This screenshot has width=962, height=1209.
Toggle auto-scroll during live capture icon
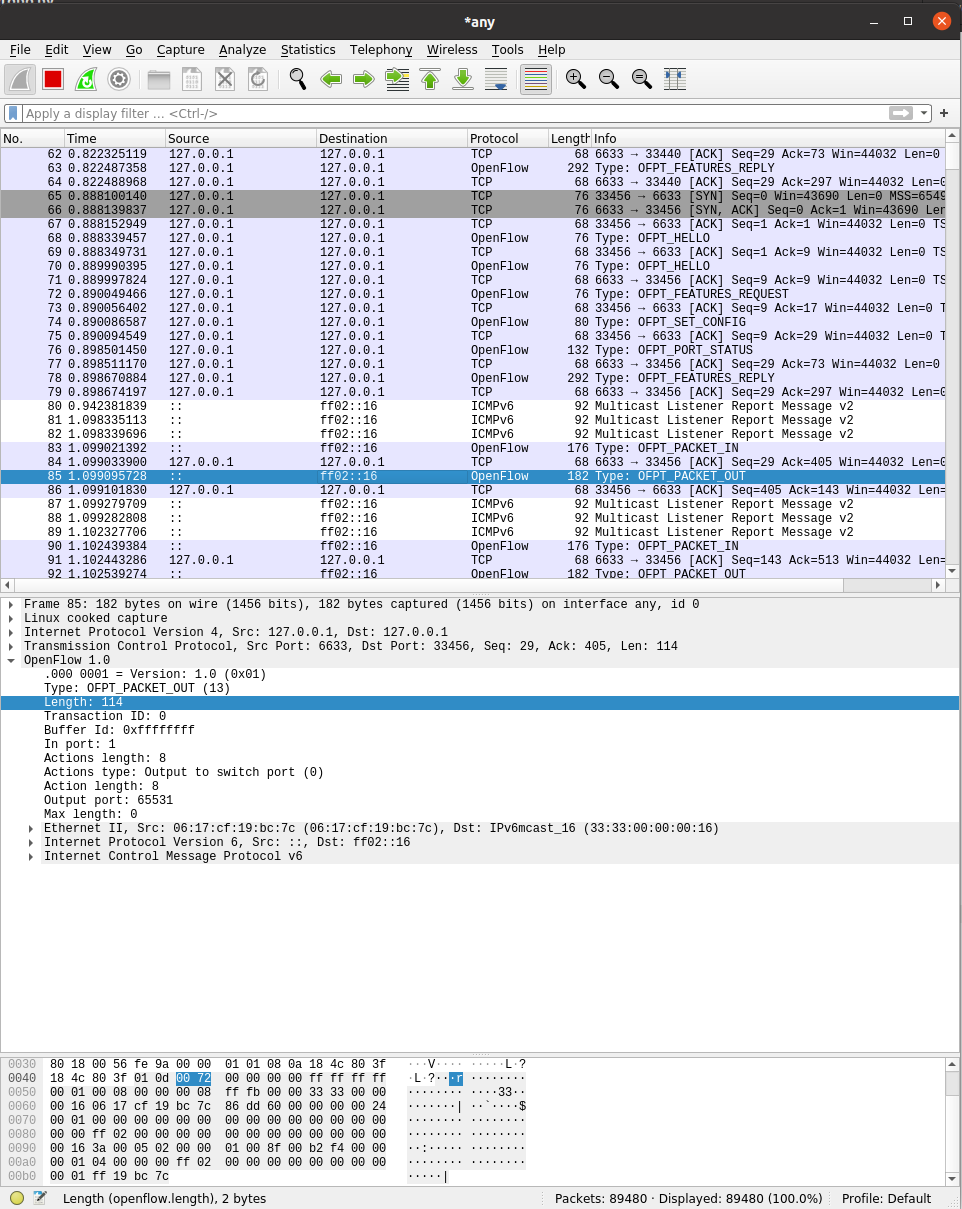pos(496,79)
